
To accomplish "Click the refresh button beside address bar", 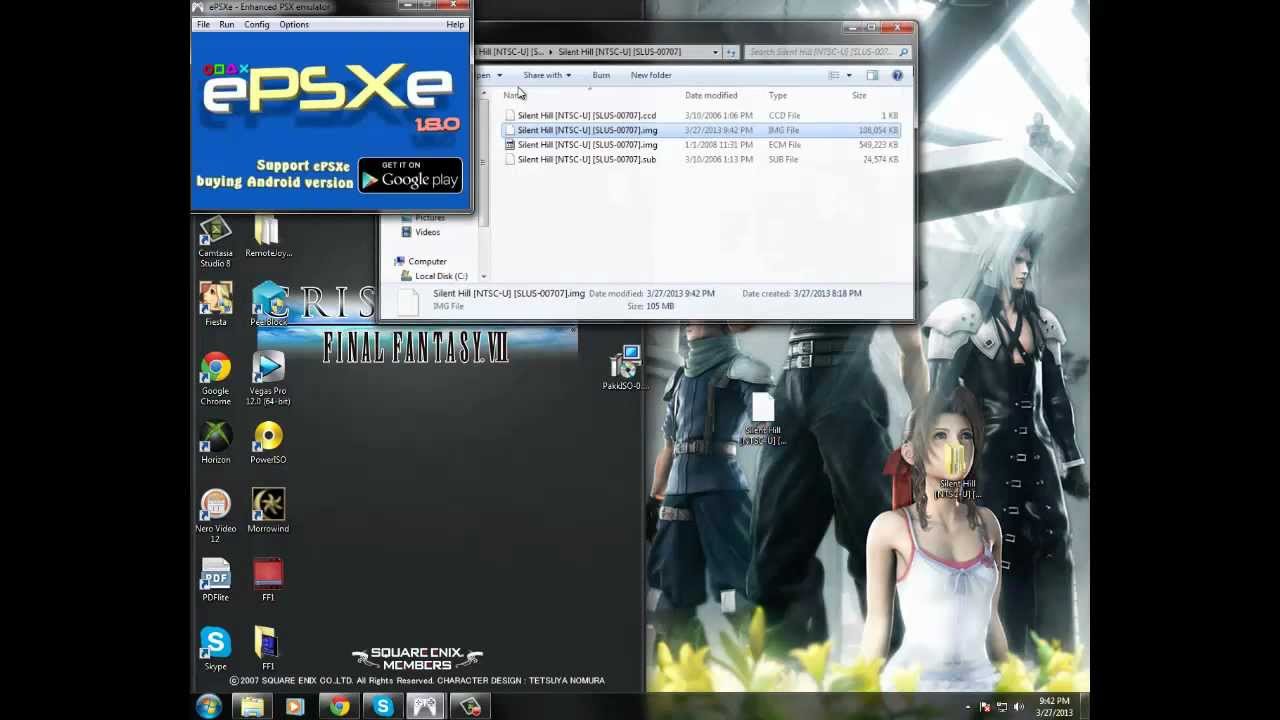I will [731, 52].
